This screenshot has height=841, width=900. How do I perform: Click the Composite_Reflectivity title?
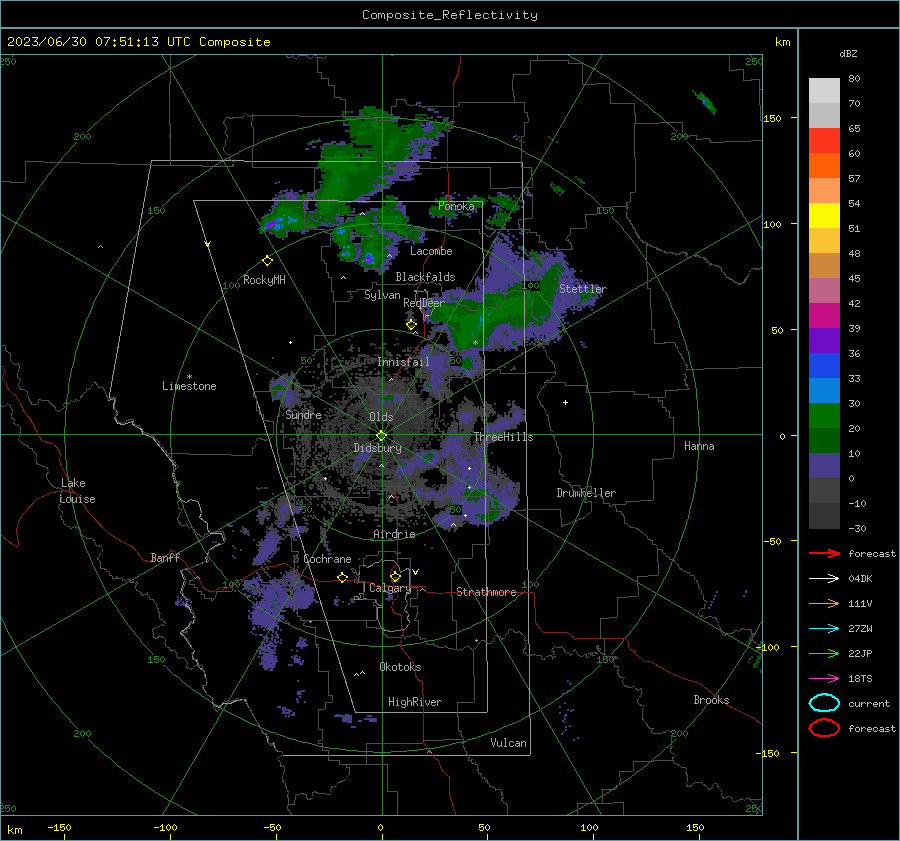(x=450, y=15)
